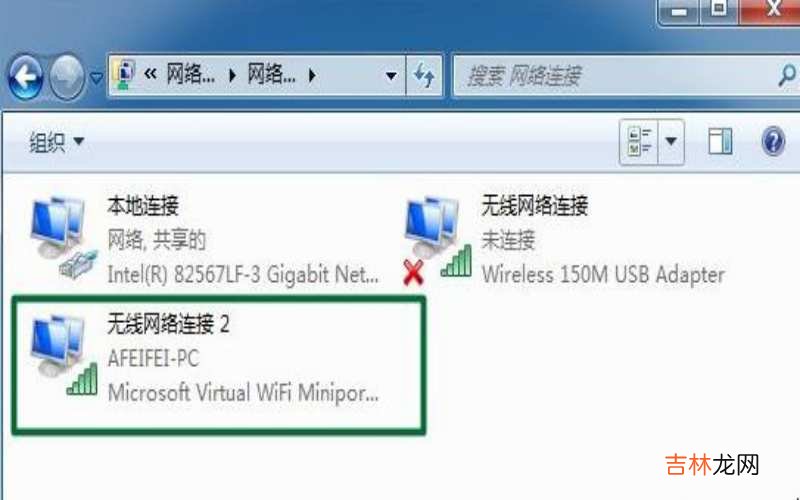This screenshot has height=500, width=800.
Task: Click the search magnifier icon
Action: pos(787,76)
